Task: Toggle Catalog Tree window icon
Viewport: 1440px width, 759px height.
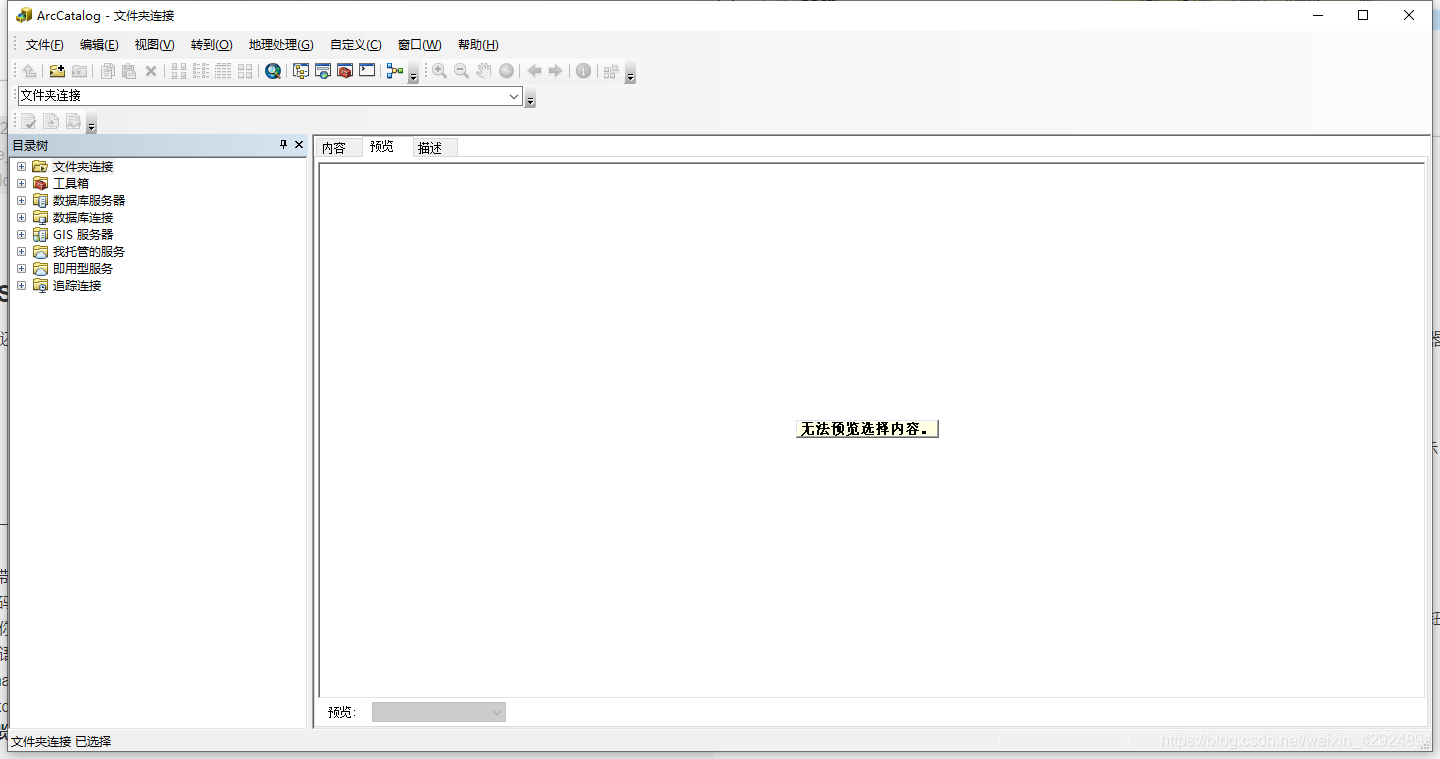Action: click(x=301, y=71)
